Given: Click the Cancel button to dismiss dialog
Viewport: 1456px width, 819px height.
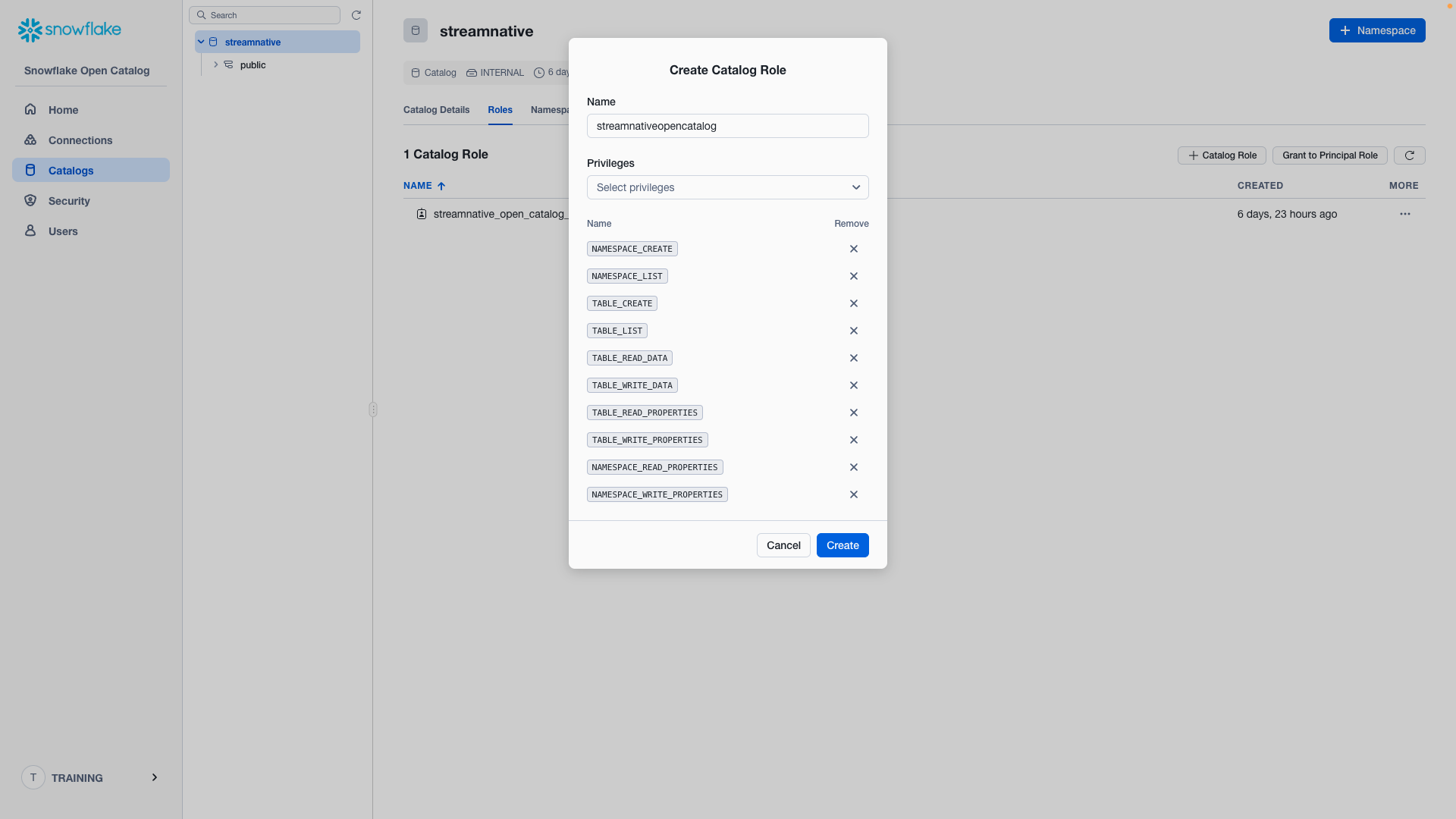Looking at the screenshot, I should pos(784,545).
